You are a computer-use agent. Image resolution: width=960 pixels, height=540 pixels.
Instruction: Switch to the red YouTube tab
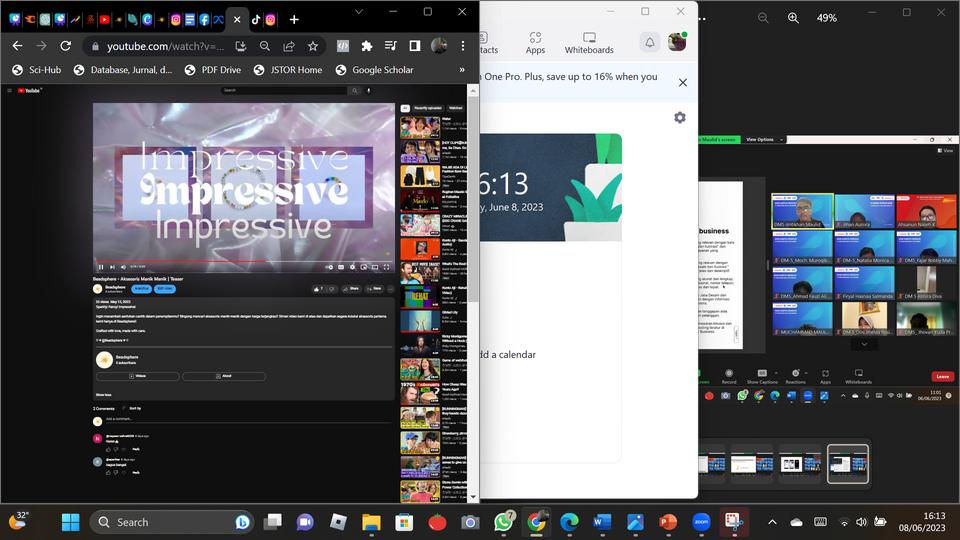coord(105,20)
